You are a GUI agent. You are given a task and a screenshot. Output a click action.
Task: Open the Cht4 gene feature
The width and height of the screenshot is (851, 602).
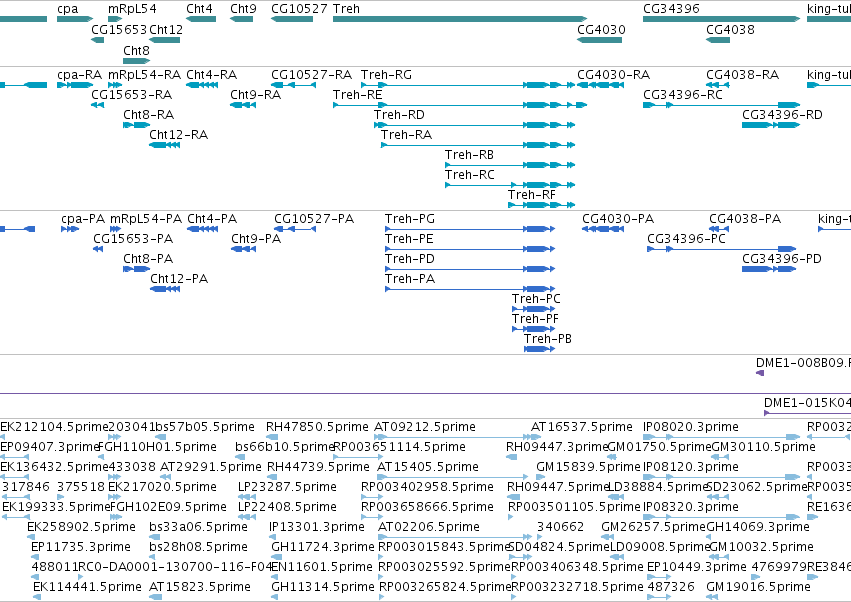[201, 19]
